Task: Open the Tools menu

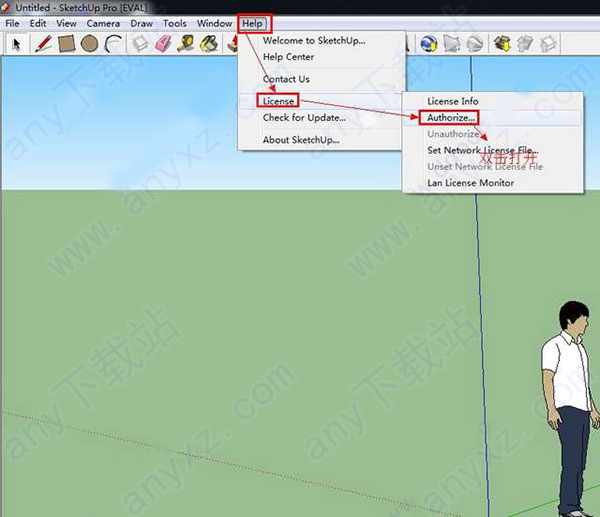Action: [174, 23]
